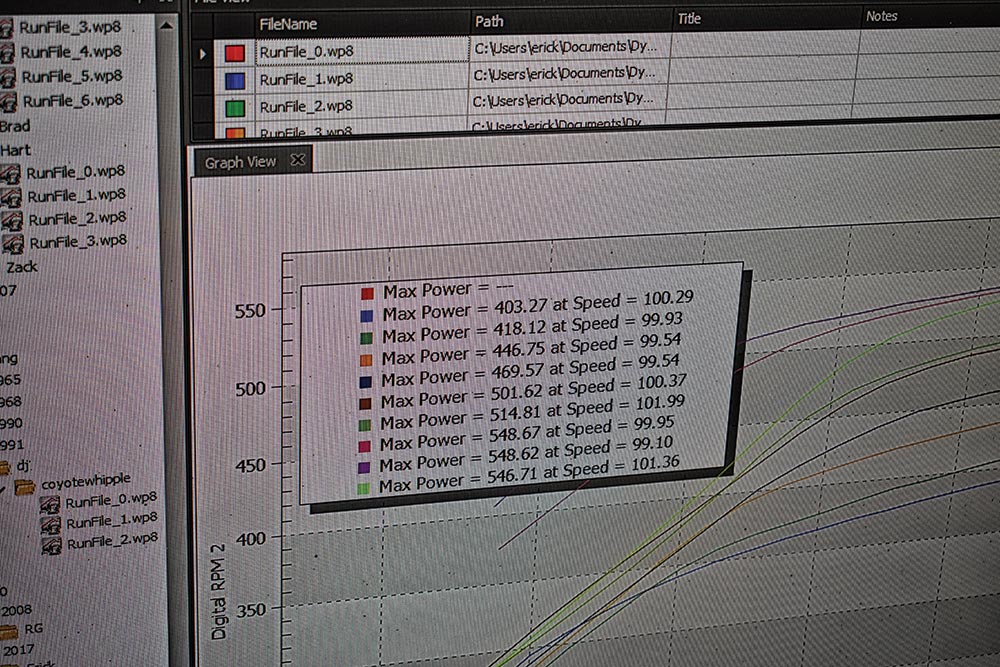Click the coyotewhipple folder icon
Viewport: 1000px width, 667px height.
[x=25, y=487]
